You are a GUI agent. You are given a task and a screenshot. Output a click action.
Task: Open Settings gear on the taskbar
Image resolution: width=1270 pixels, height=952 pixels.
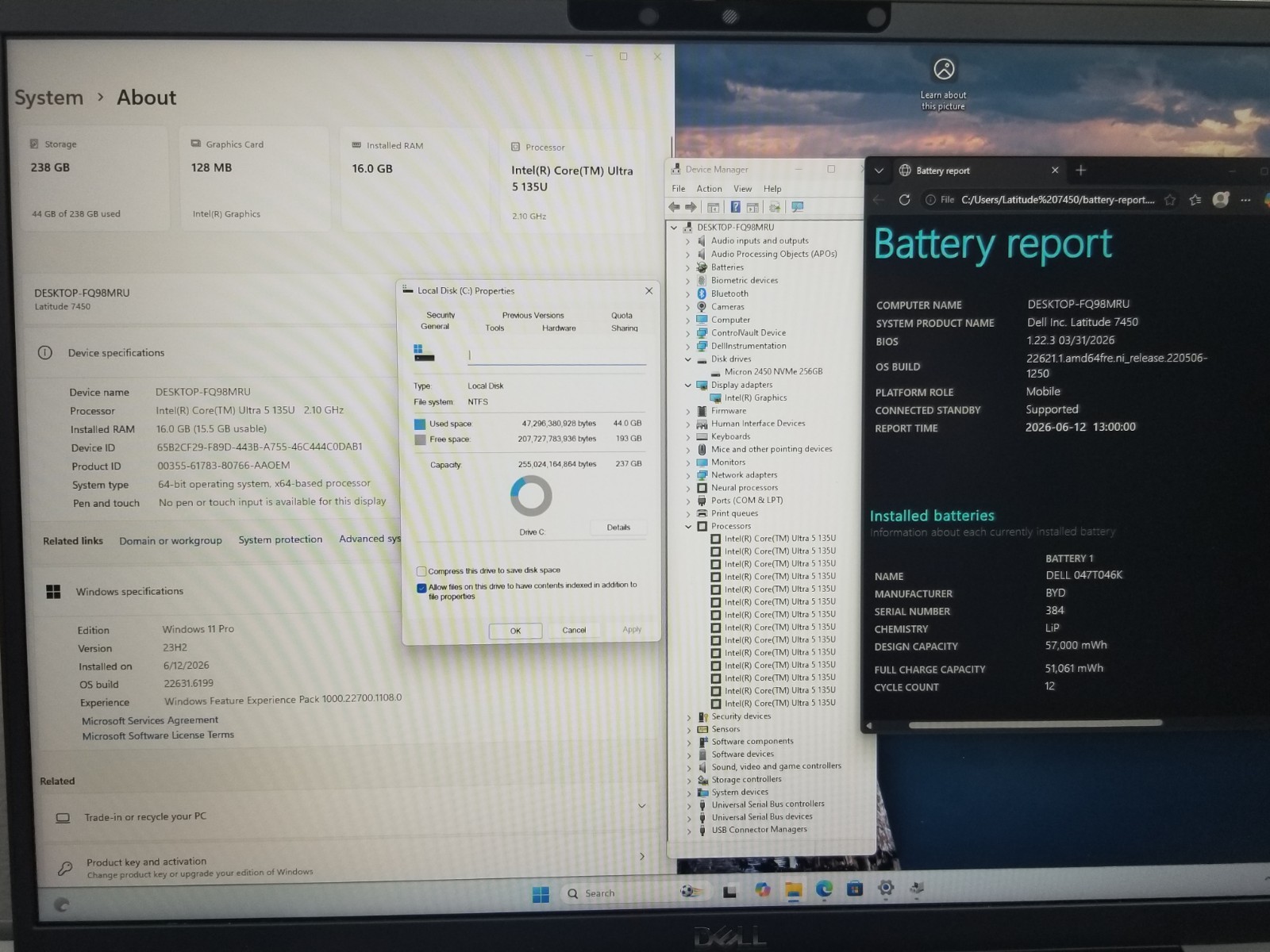pyautogui.click(x=886, y=889)
